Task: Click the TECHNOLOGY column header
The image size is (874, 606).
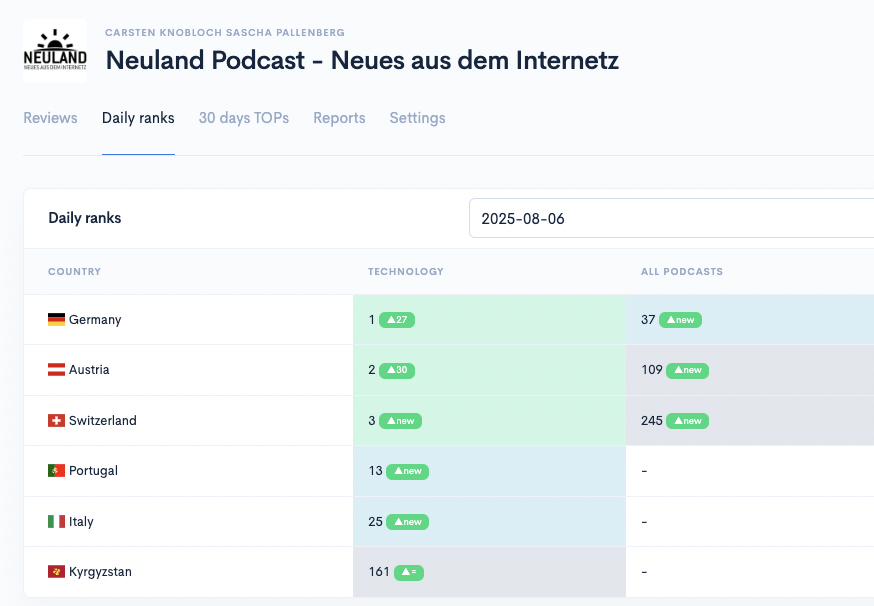Action: click(x=406, y=272)
